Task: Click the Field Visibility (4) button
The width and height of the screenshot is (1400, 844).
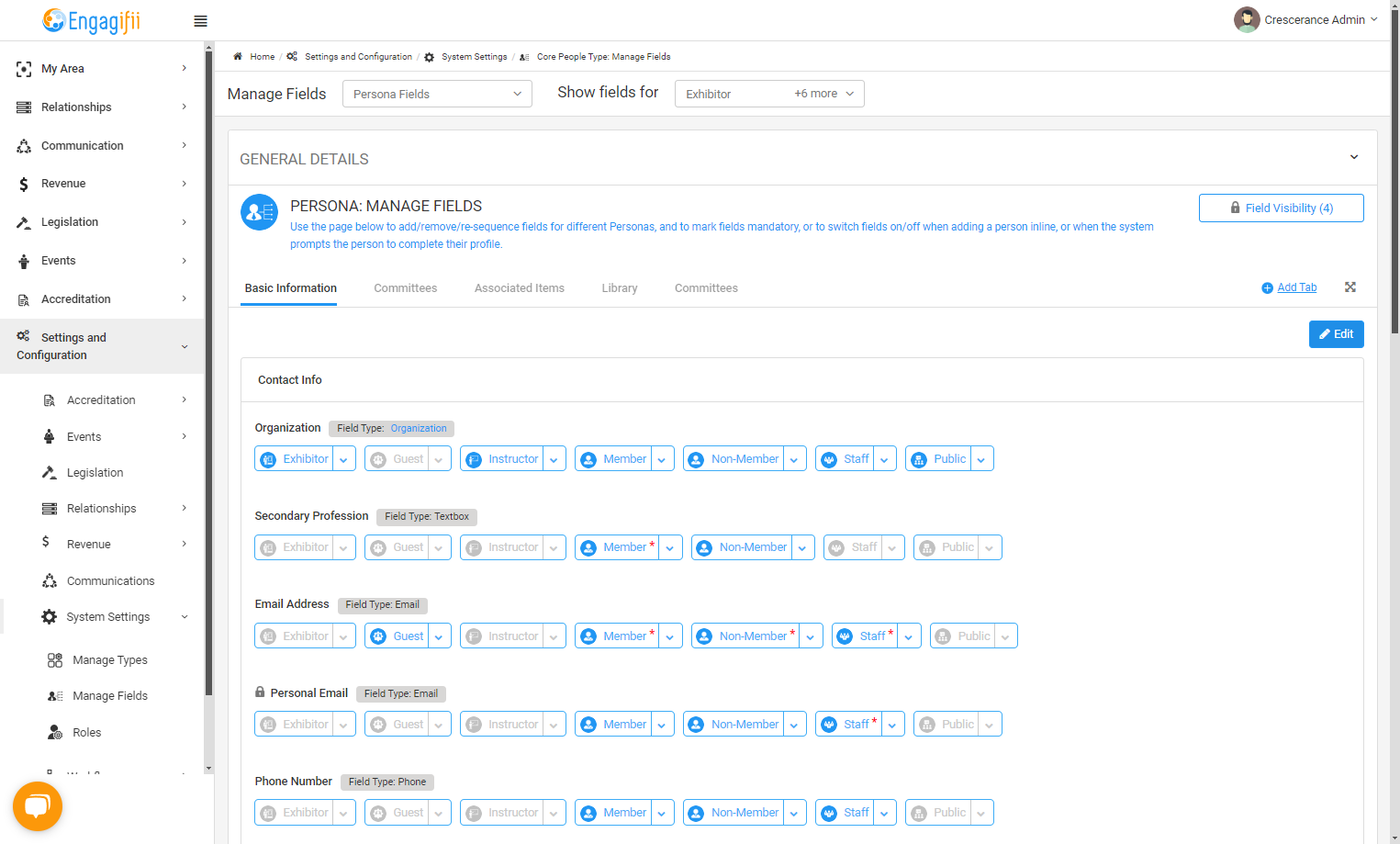Action: (1282, 208)
